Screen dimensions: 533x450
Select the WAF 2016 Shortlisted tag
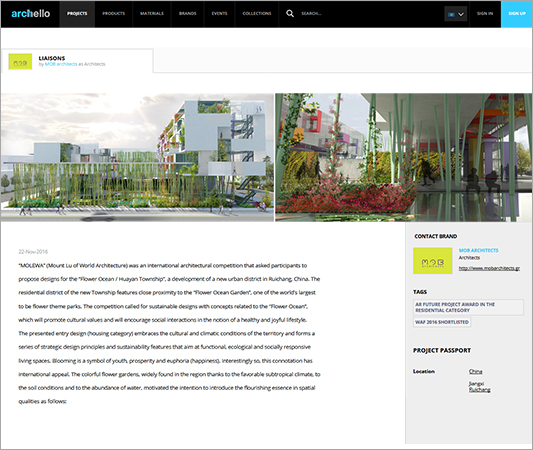tap(442, 322)
